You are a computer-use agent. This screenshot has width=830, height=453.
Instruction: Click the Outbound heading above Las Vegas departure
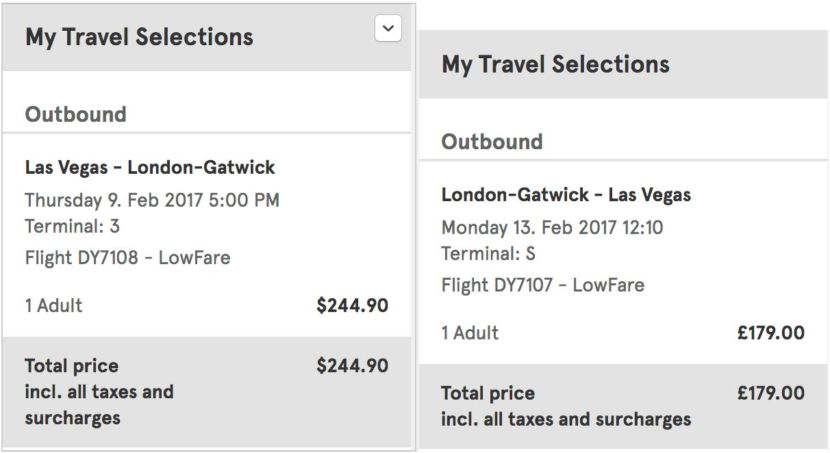tap(76, 114)
